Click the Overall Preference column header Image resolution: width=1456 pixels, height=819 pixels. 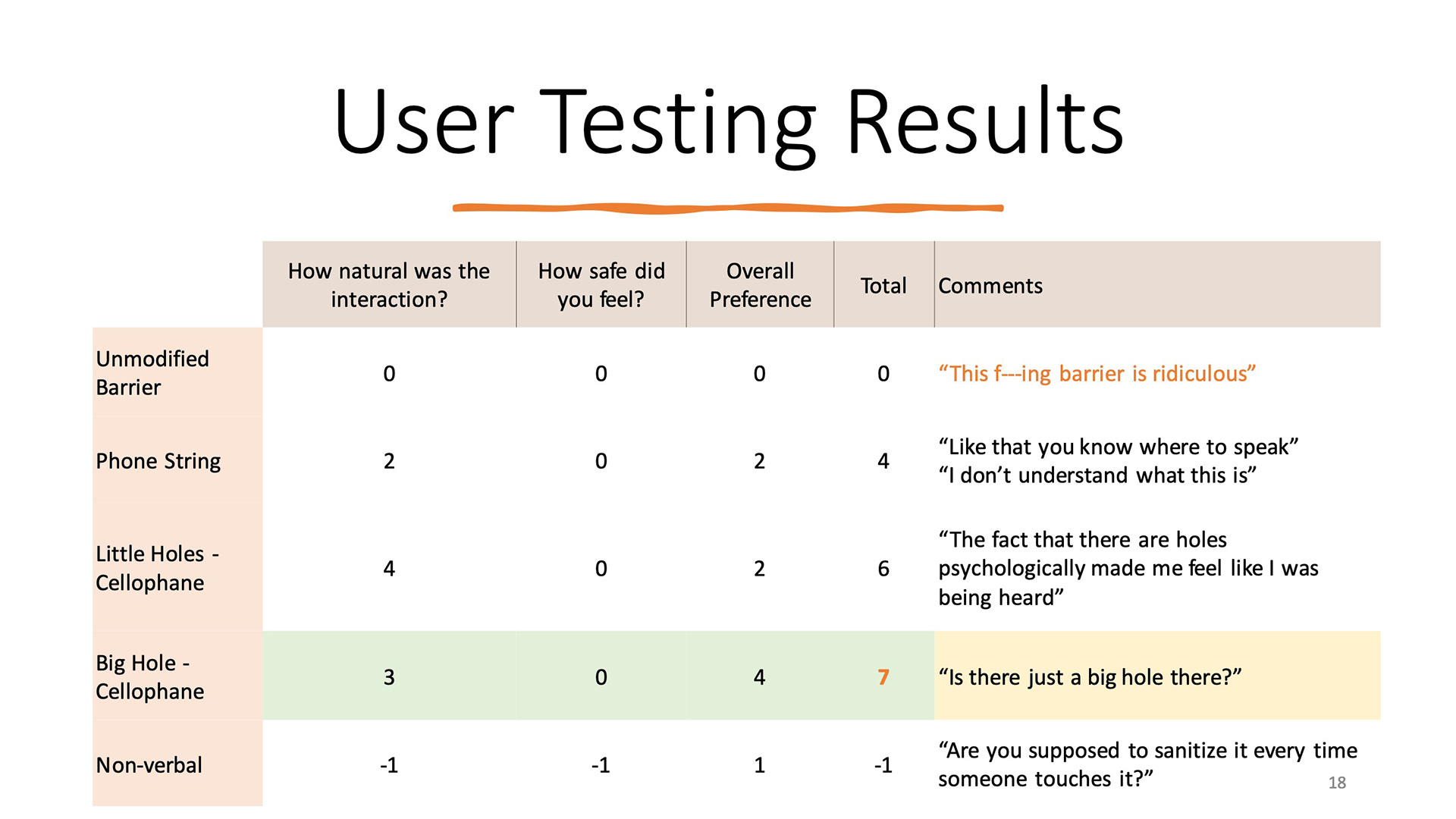click(760, 285)
